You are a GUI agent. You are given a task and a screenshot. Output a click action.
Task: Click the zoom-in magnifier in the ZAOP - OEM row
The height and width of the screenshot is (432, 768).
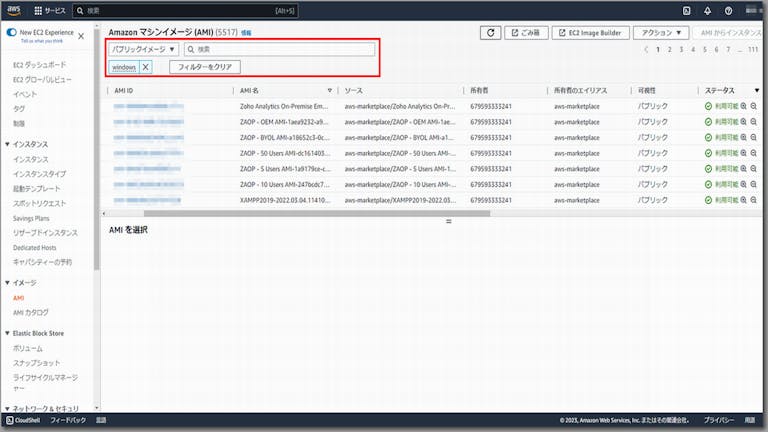[x=744, y=122]
